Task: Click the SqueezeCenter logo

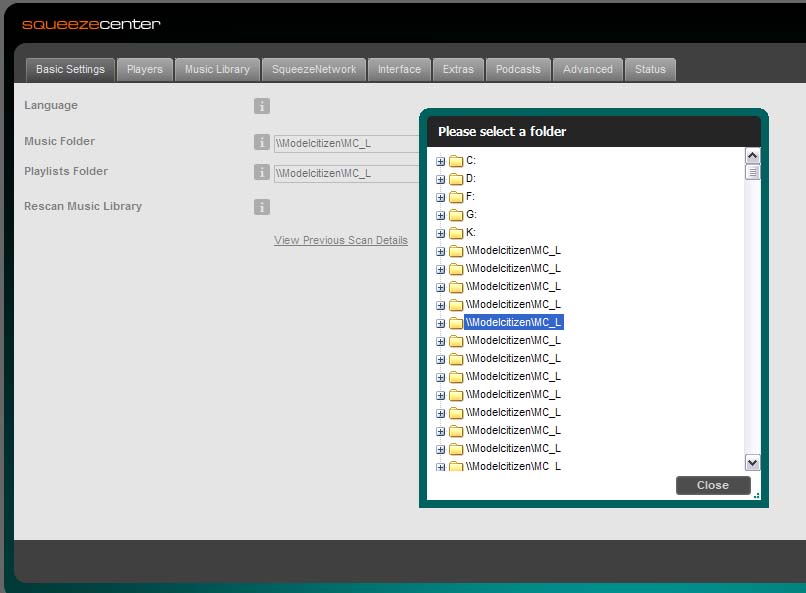Action: 91,24
